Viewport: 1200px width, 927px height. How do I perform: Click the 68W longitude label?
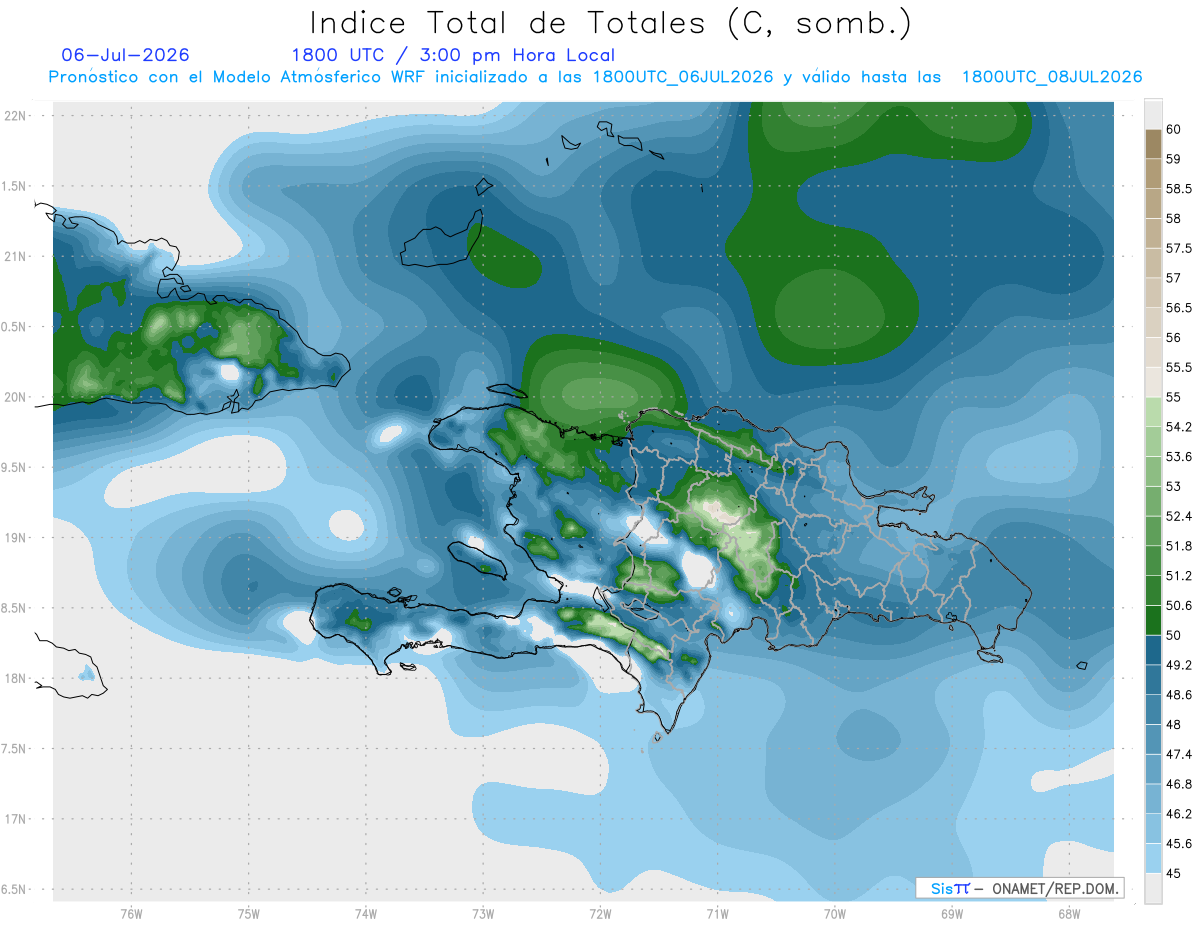[1069, 914]
